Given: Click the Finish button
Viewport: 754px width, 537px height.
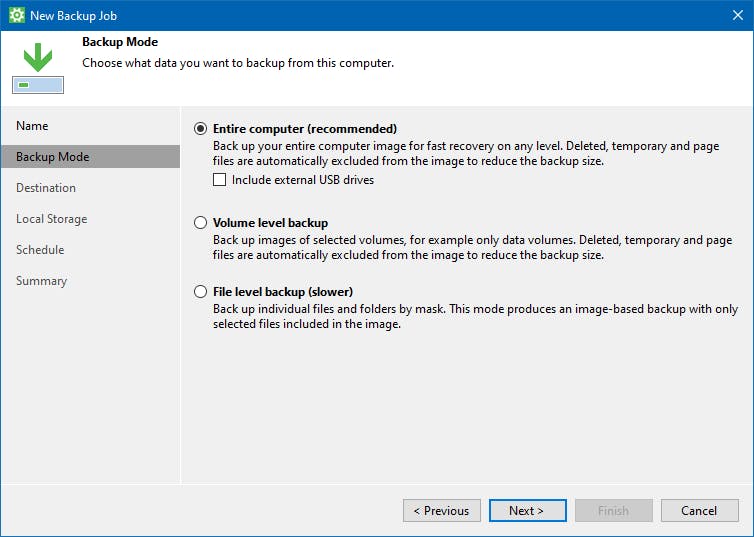Looking at the screenshot, I should (x=613, y=511).
